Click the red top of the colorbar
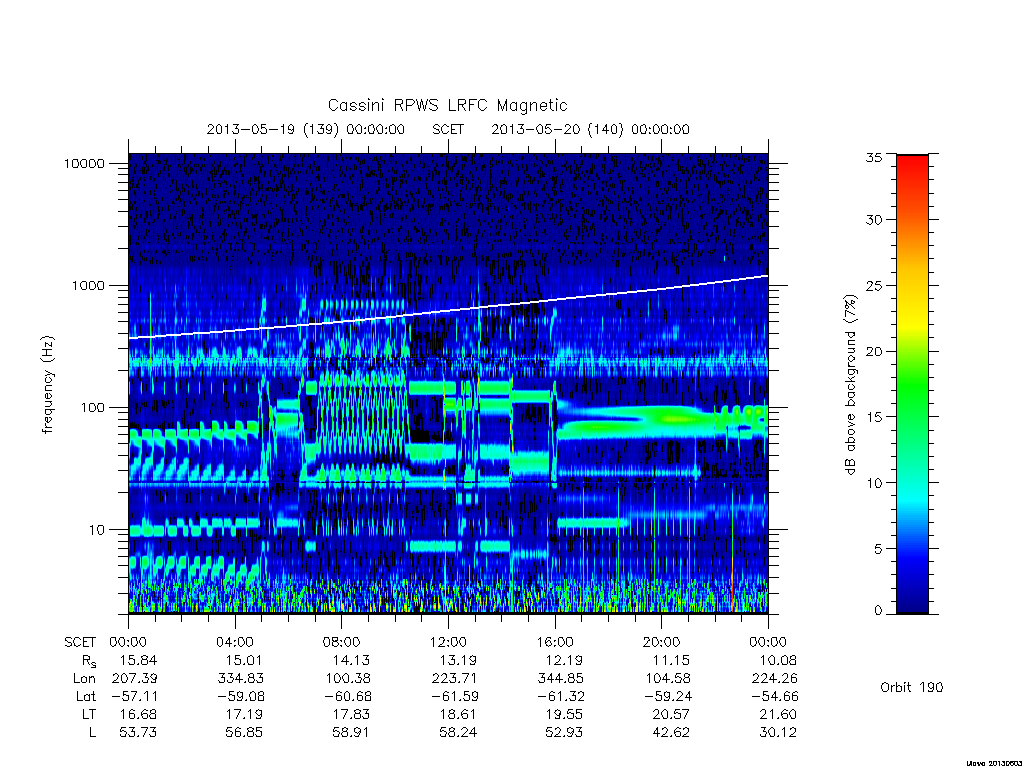 coord(912,165)
